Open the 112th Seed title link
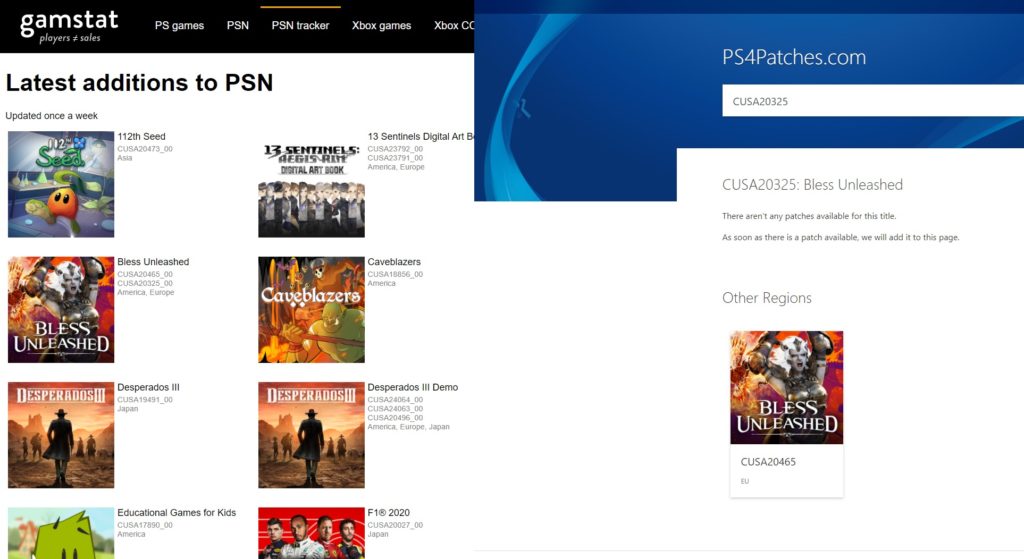 click(141, 136)
